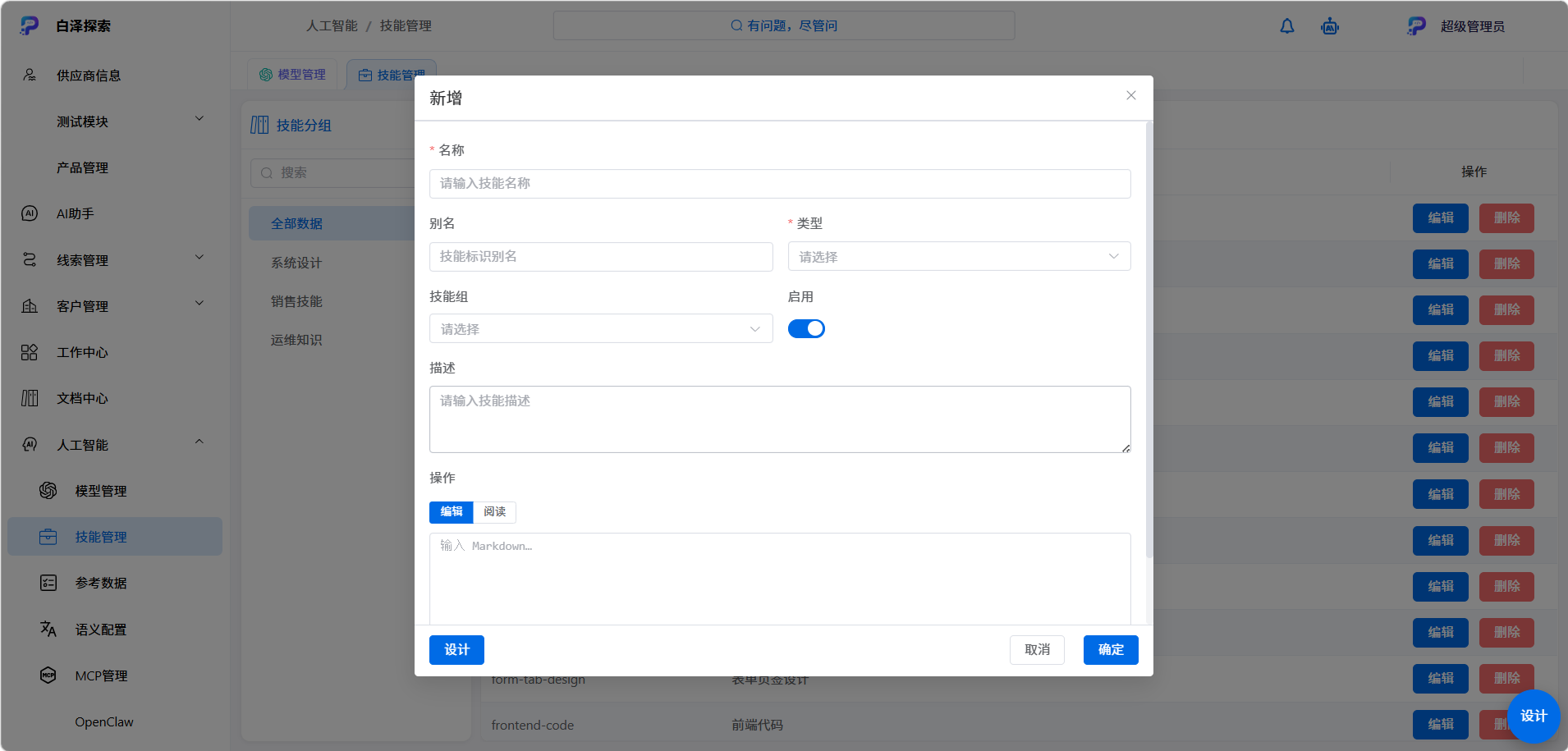Click the floating round 设计 button
Viewport: 1568px width, 751px height.
pyautogui.click(x=1534, y=717)
